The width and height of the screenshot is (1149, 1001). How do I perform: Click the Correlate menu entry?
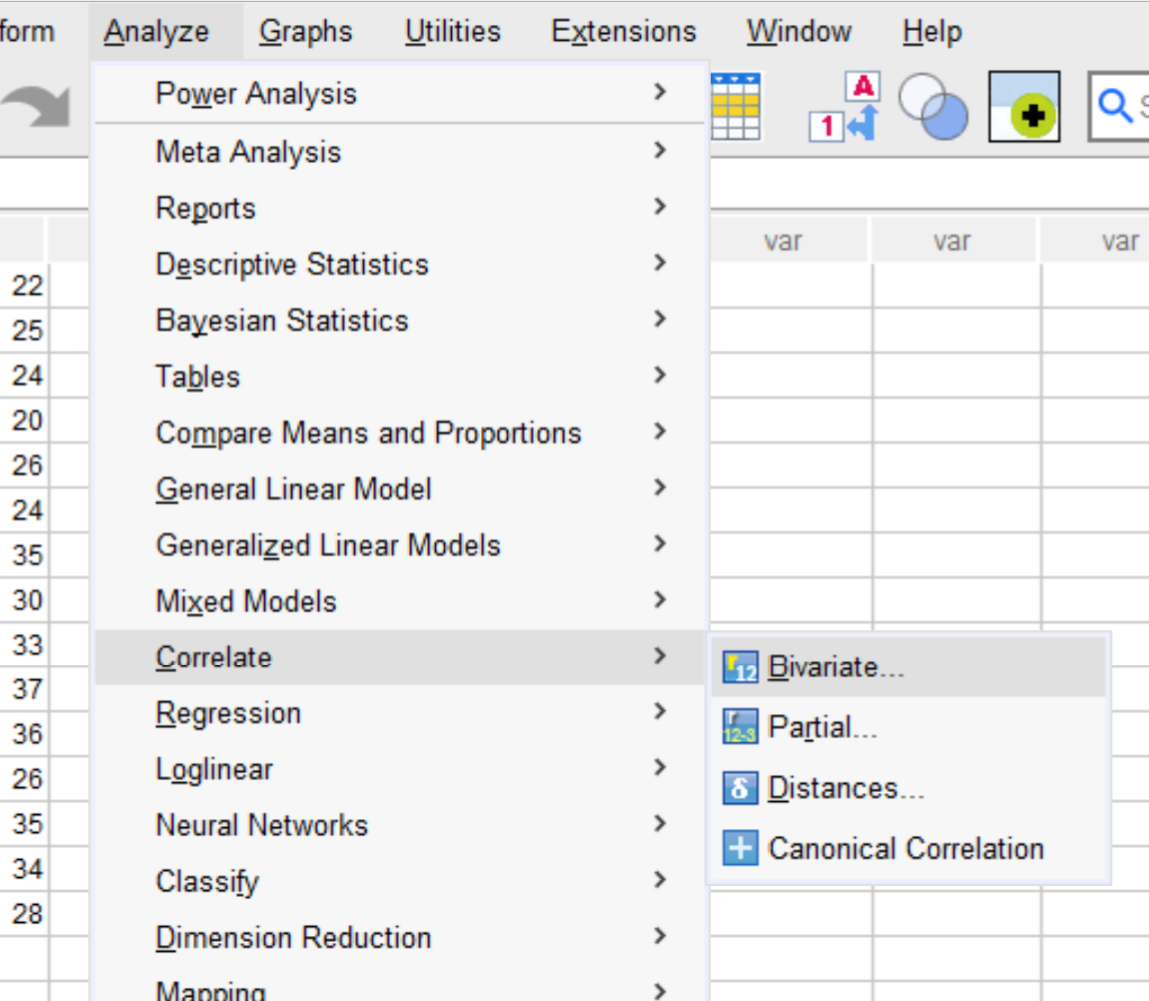pos(400,657)
